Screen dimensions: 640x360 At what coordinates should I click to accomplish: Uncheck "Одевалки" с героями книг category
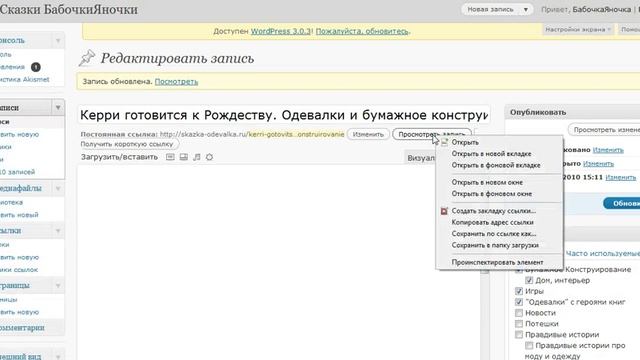(519, 302)
